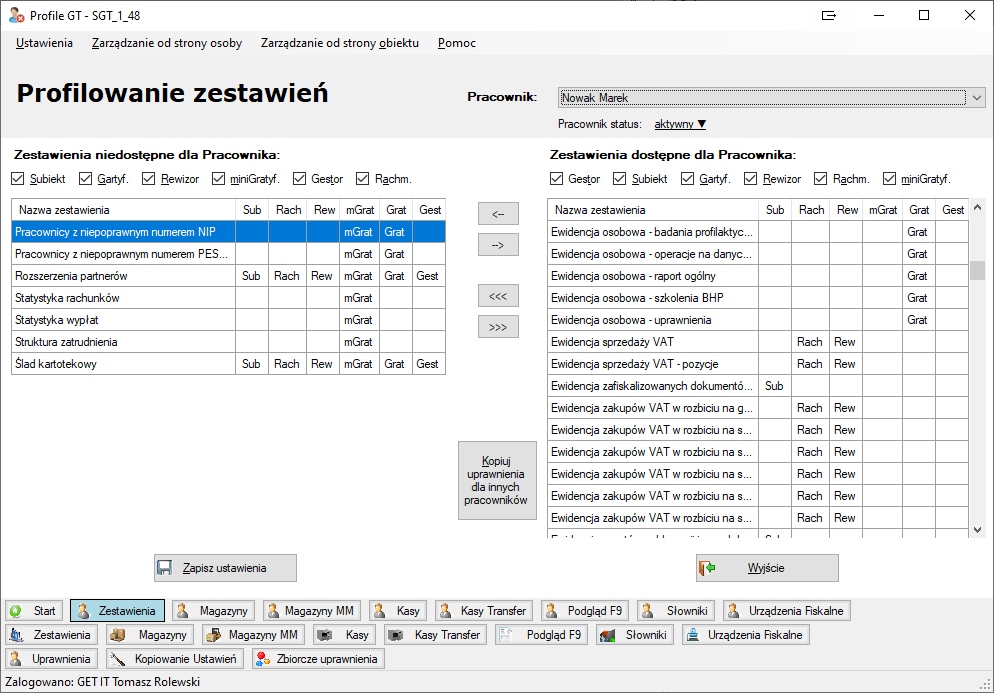Select row Statystyka wypłat
This screenshot has width=994, height=693.
point(228,320)
